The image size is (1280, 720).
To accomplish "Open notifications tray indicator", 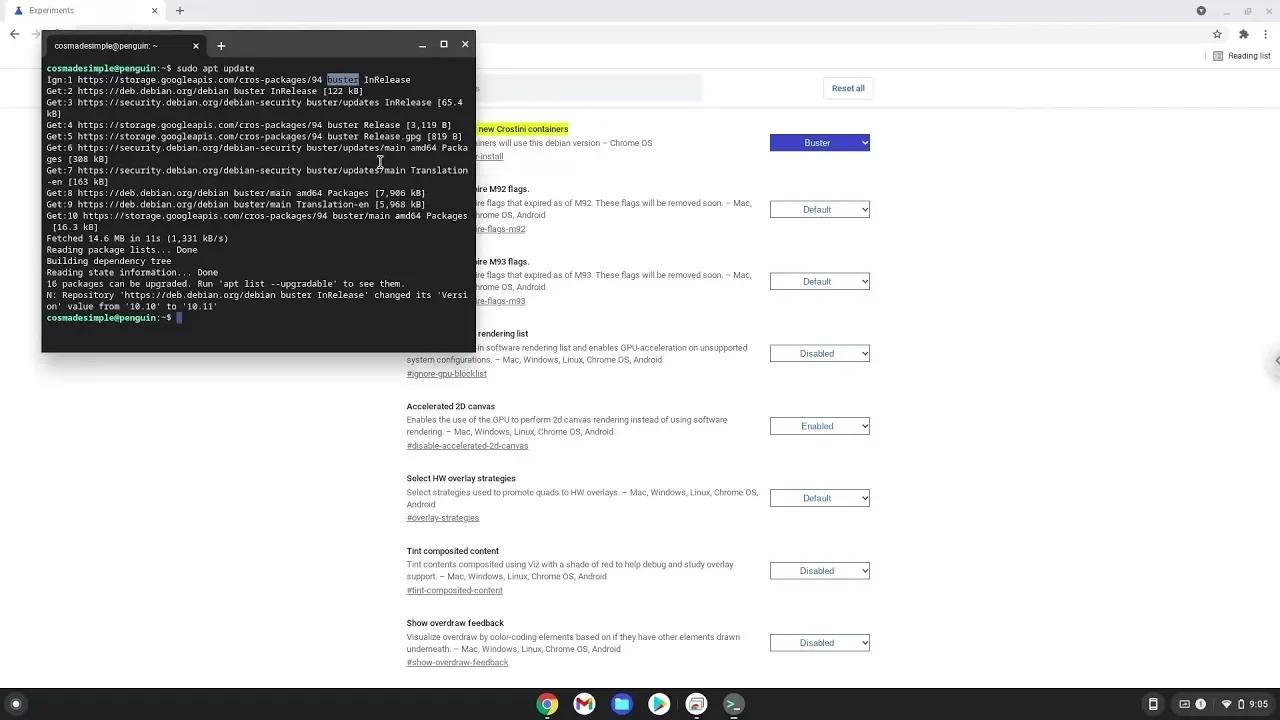I will tap(1193, 704).
